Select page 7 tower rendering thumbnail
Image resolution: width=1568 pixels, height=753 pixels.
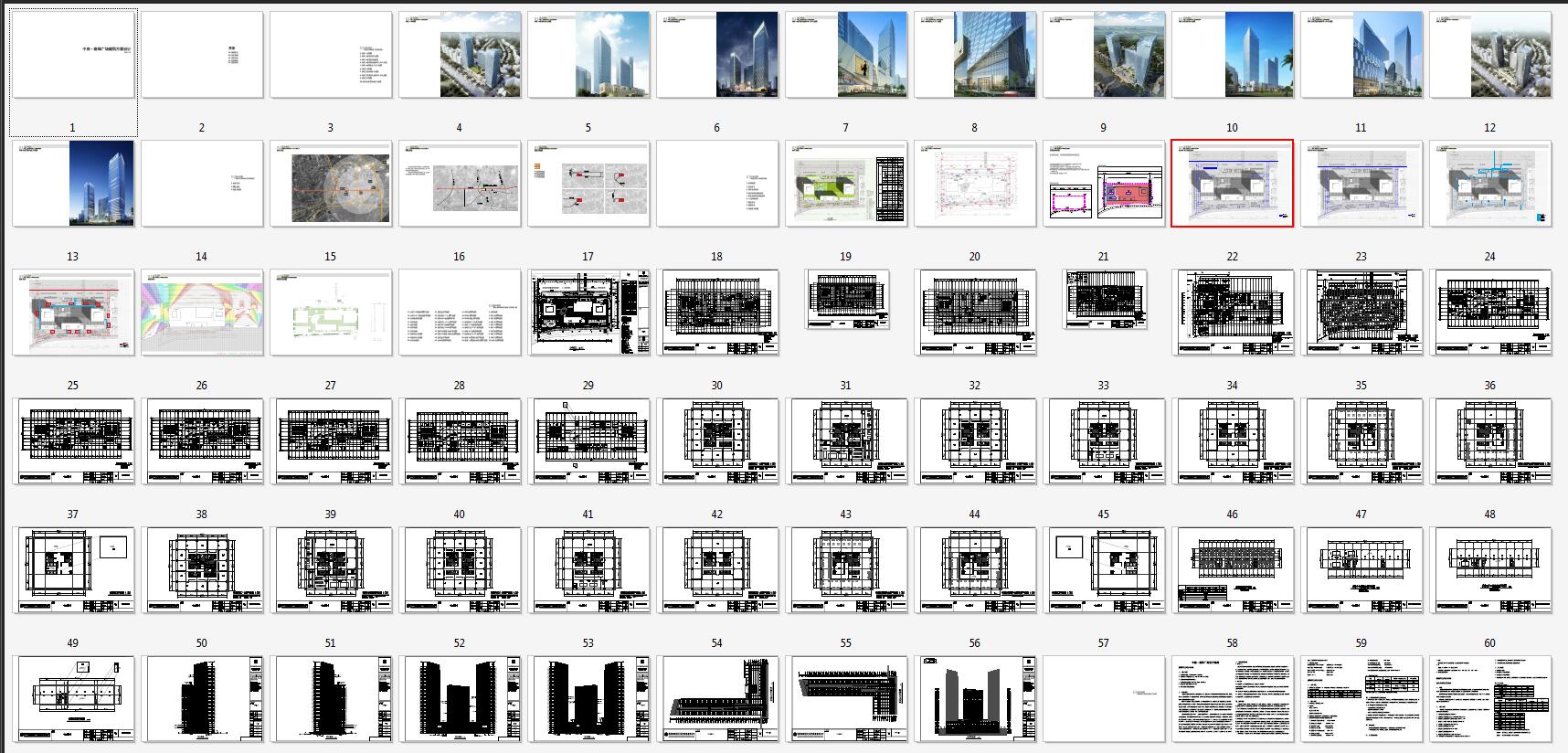[846, 55]
